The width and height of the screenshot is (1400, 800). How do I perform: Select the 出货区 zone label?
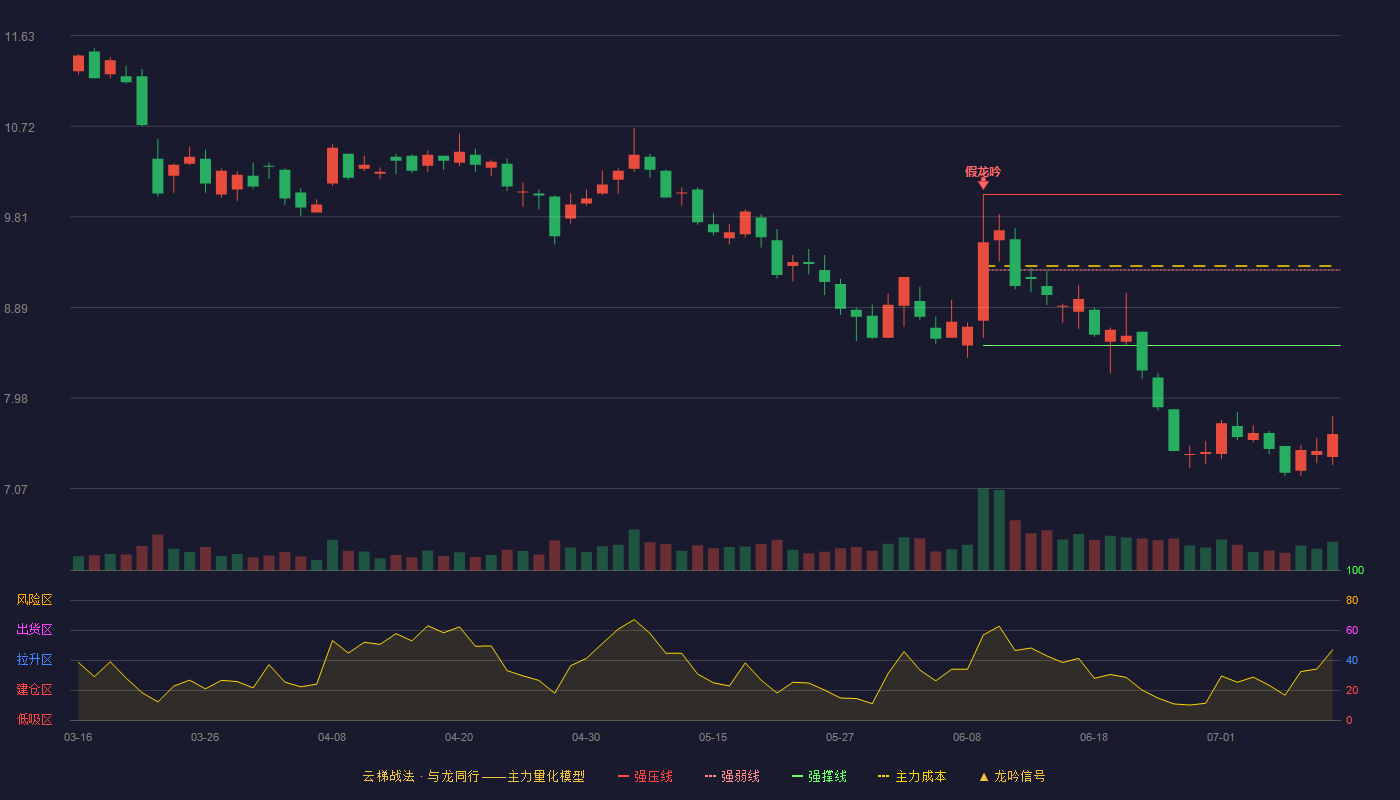click(x=34, y=630)
